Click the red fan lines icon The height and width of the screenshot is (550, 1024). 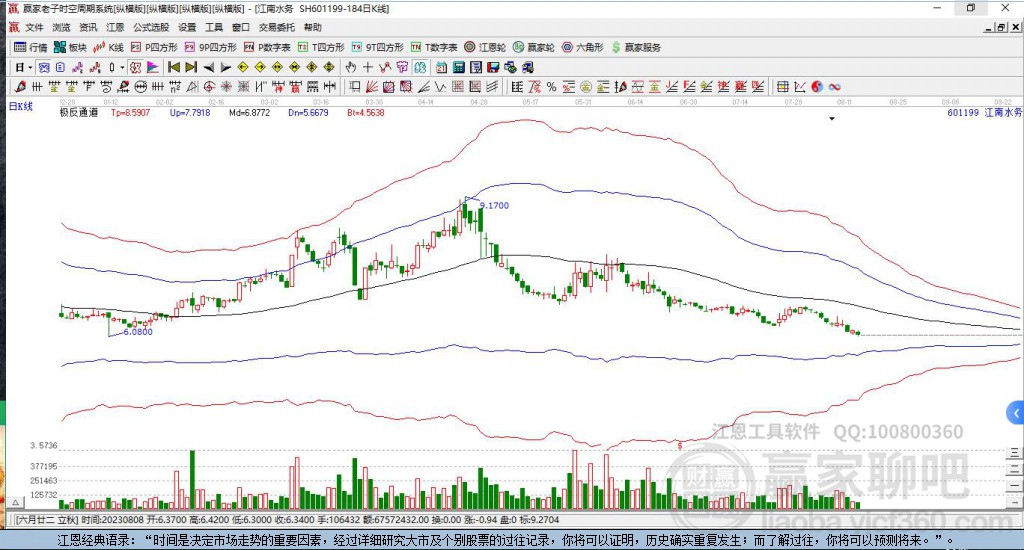point(370,87)
